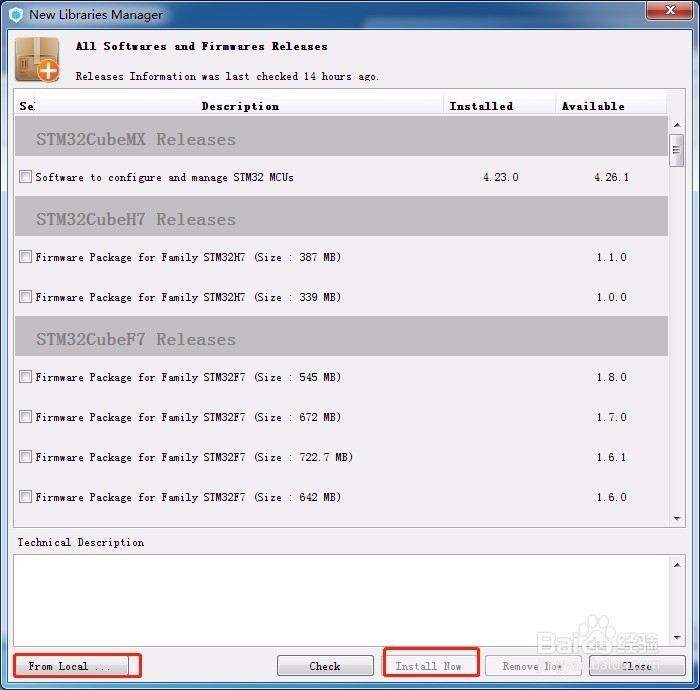Click the Close button at bottom
700x690 pixels.
(x=637, y=666)
